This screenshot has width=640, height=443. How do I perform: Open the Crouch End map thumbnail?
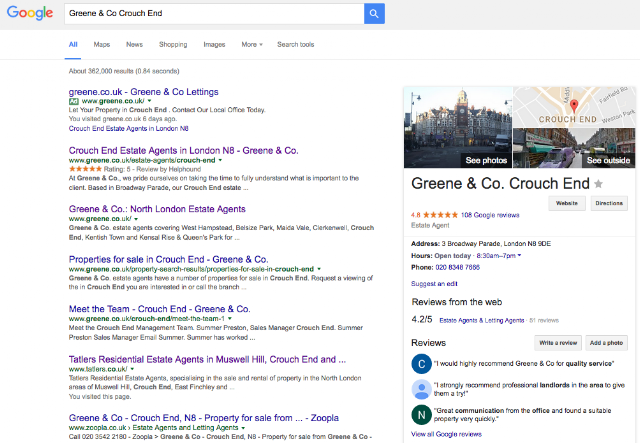coord(574,107)
